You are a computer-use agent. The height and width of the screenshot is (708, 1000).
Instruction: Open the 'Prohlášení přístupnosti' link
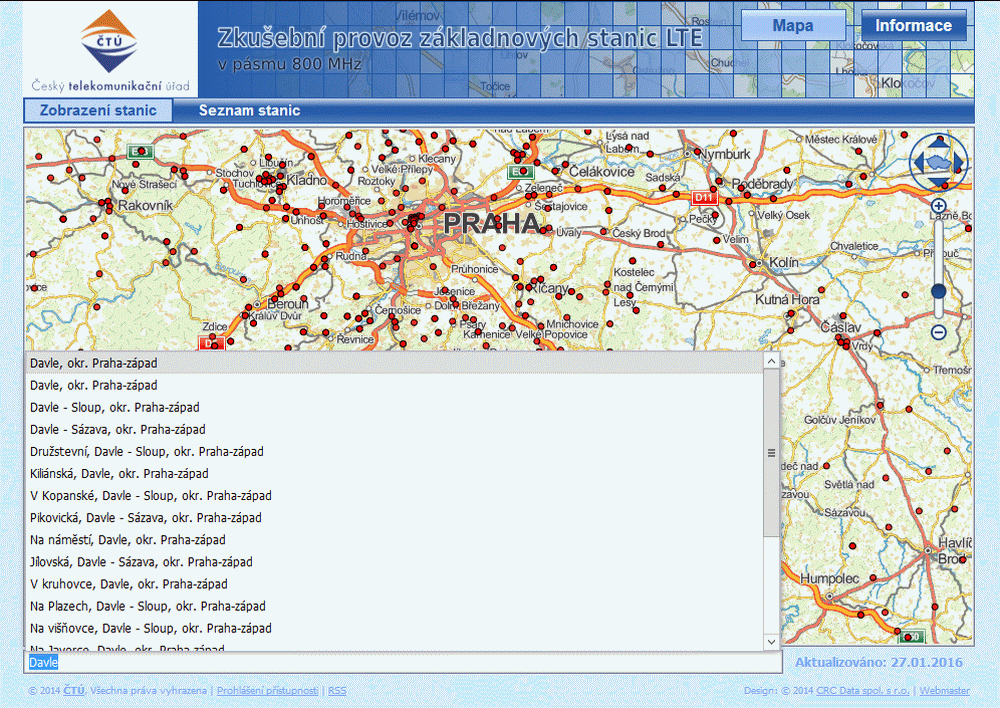click(268, 690)
